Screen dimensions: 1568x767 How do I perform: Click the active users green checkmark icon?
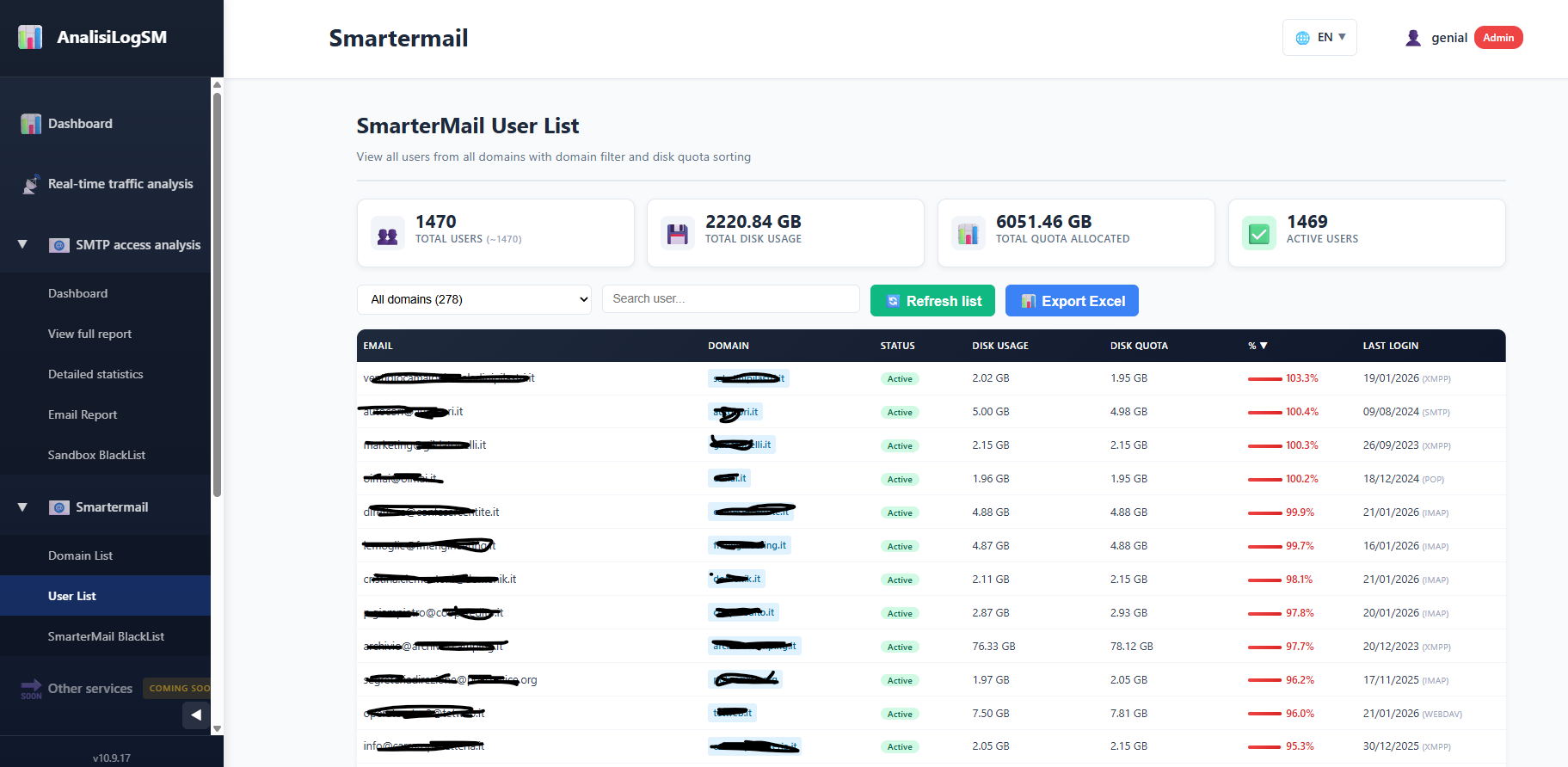coord(1259,234)
